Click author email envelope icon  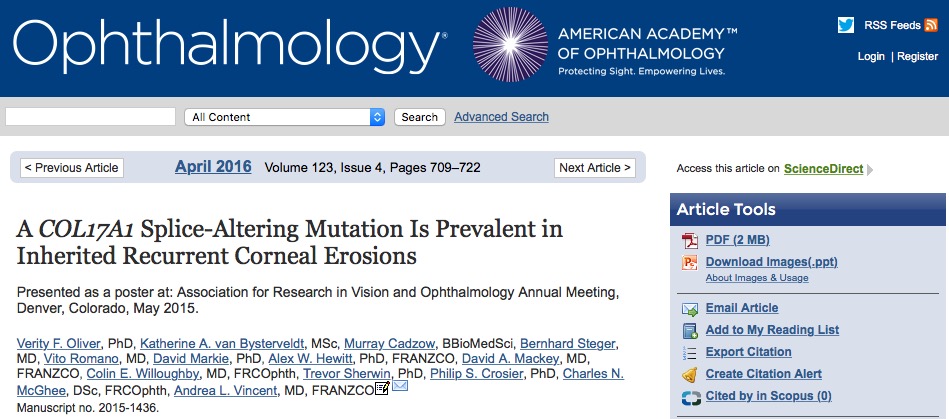click(400, 386)
